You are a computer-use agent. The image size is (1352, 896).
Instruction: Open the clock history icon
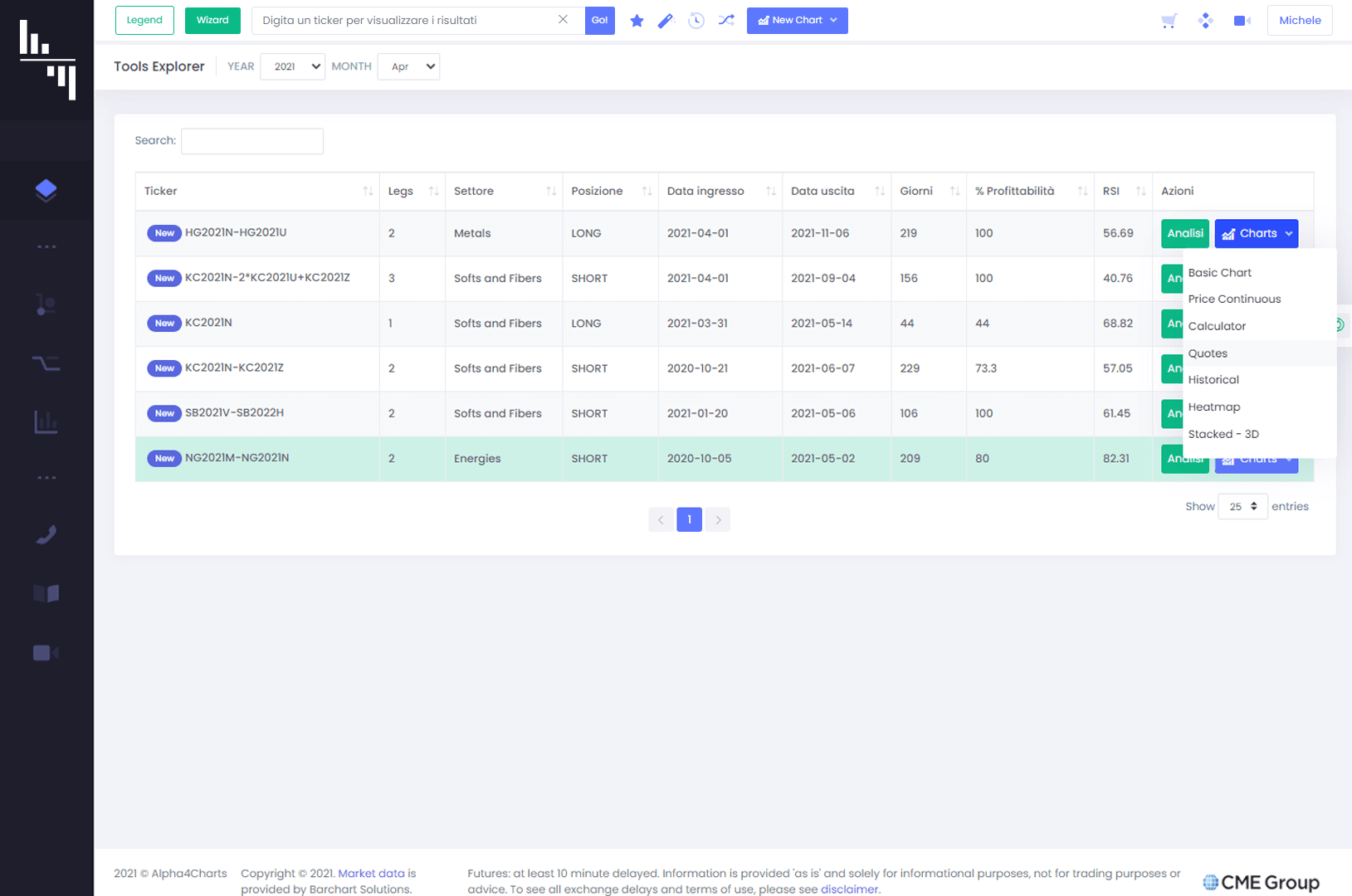click(696, 21)
